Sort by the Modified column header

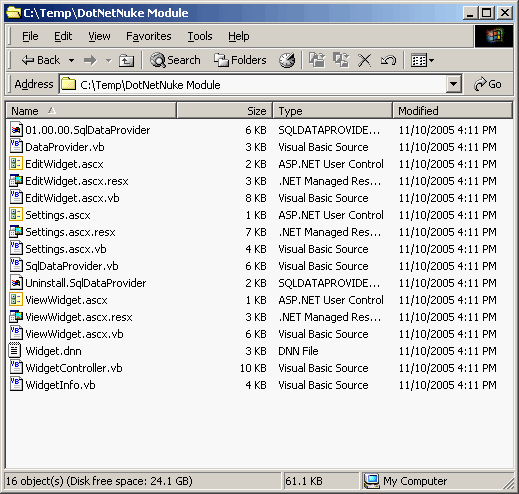point(452,111)
